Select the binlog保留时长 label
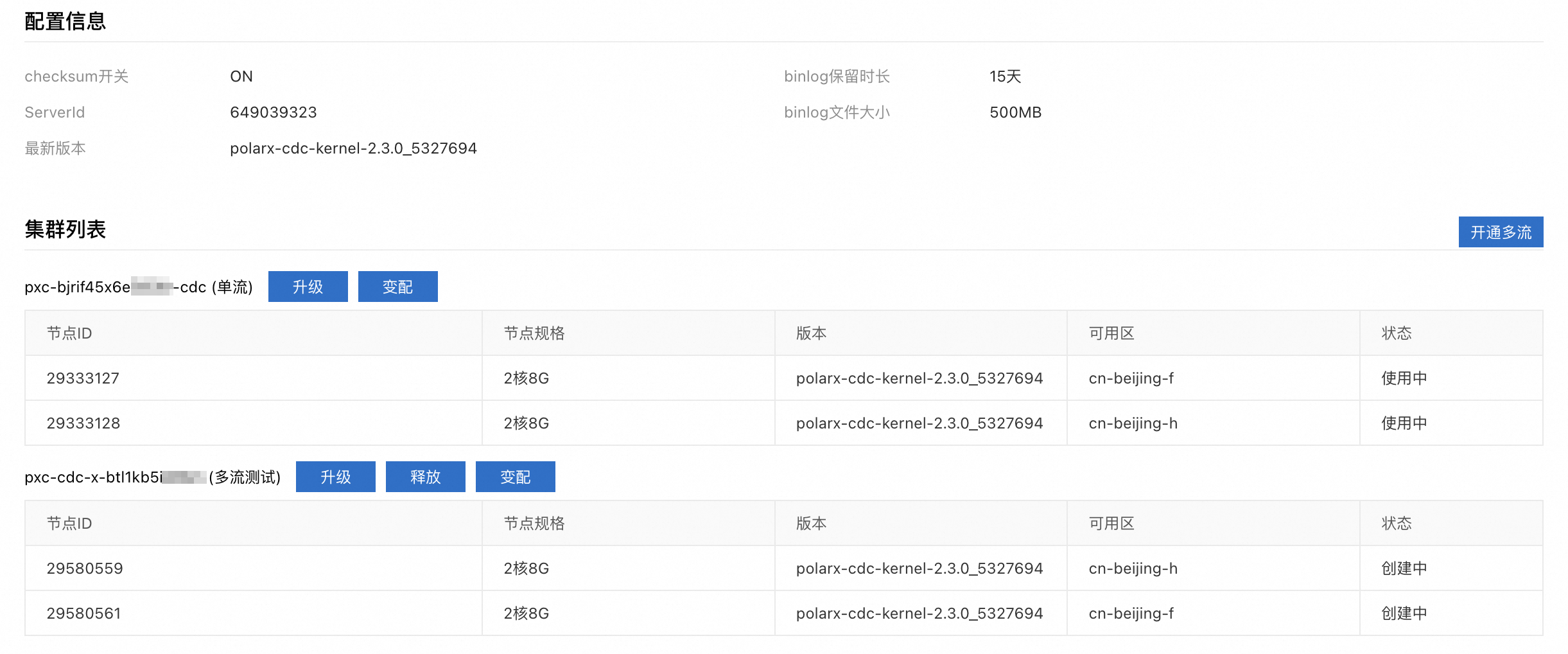Screen dimensions: 1568x654 837,76
